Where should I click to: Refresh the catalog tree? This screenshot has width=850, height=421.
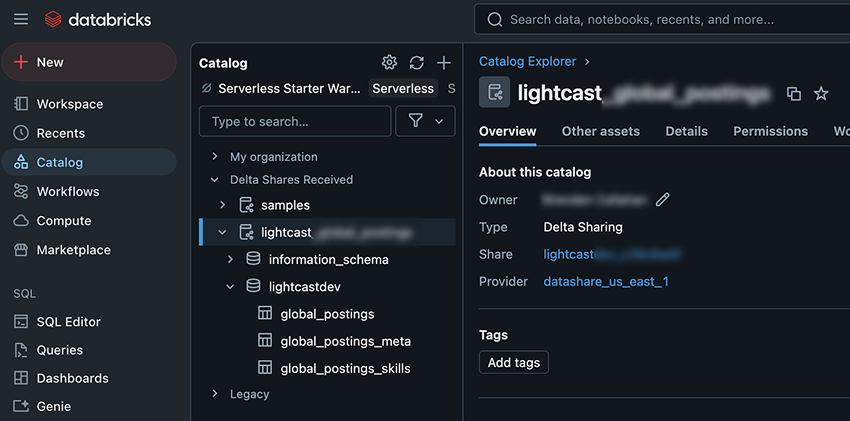click(x=416, y=63)
